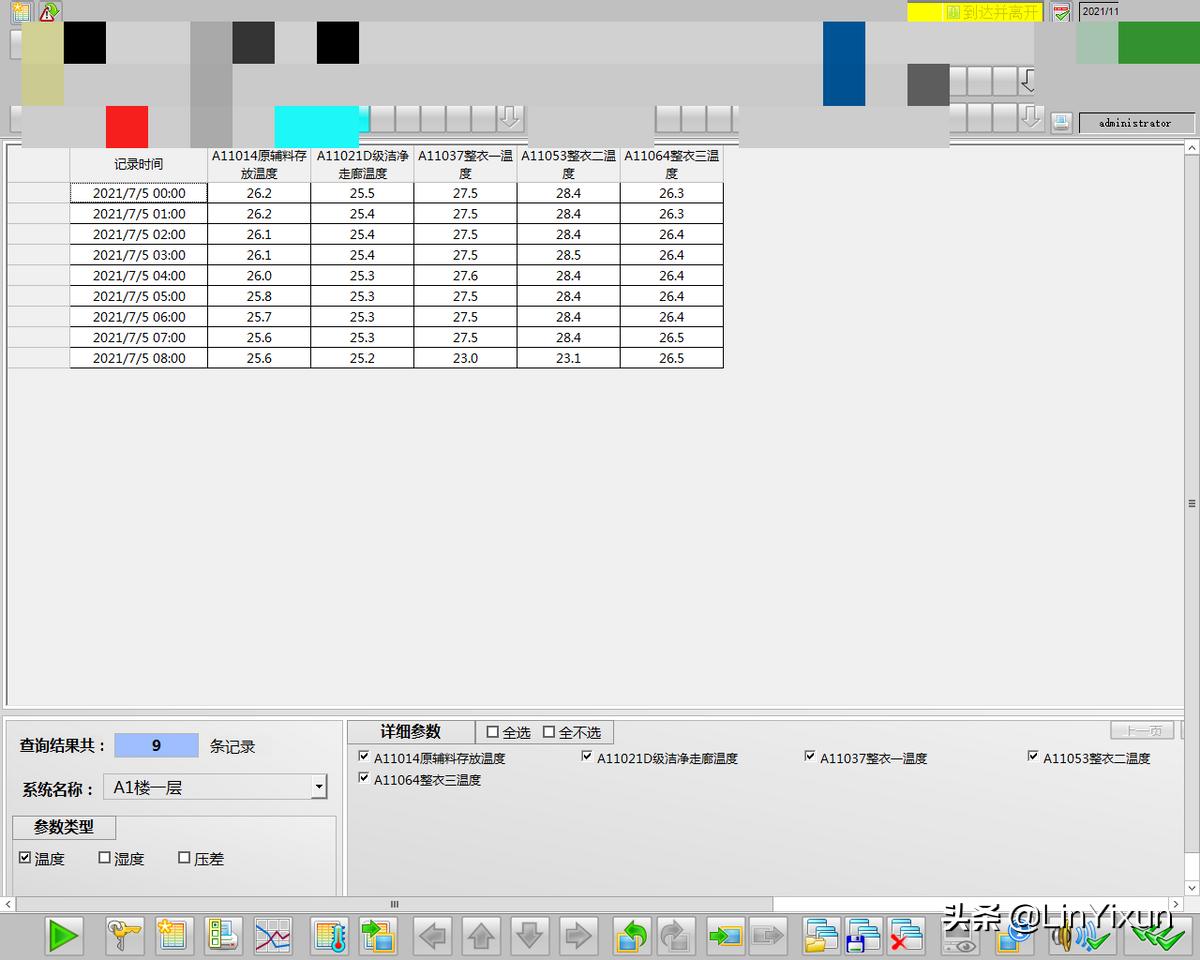Check the 全选 select-all option

pos(492,732)
